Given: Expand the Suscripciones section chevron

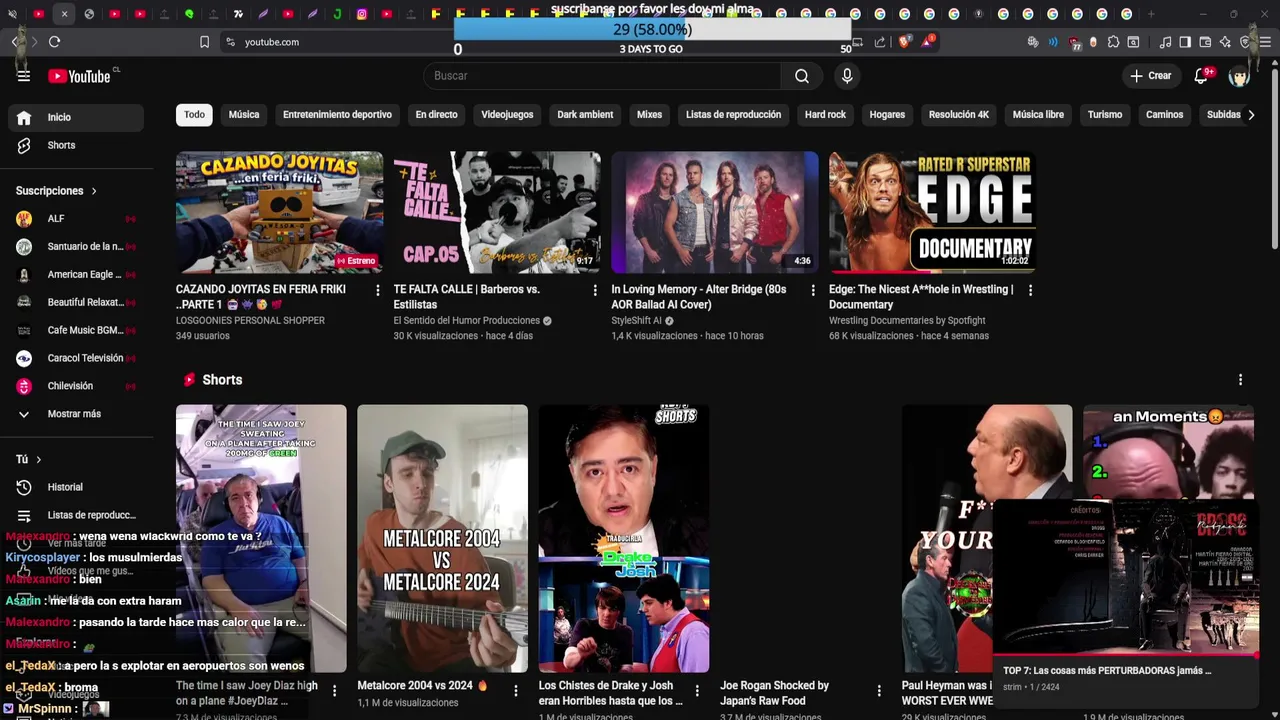Looking at the screenshot, I should [94, 191].
